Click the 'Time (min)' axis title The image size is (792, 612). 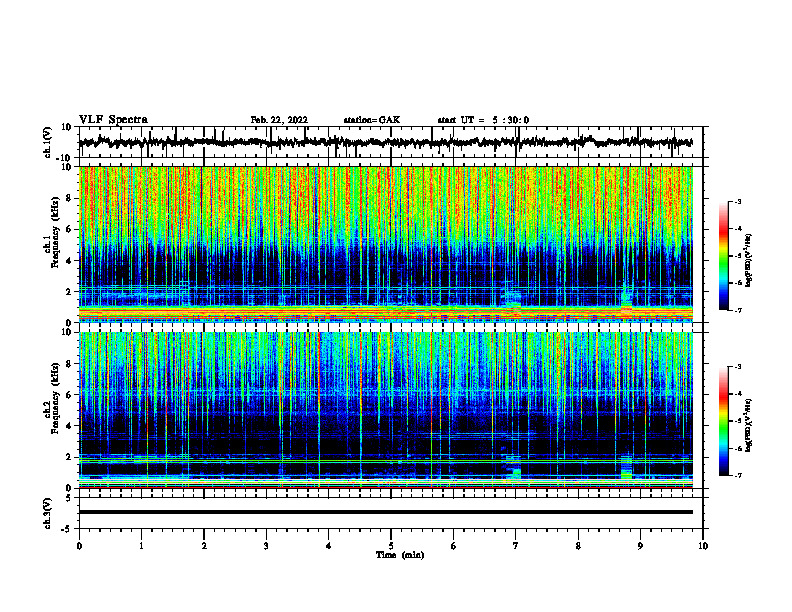pos(400,555)
